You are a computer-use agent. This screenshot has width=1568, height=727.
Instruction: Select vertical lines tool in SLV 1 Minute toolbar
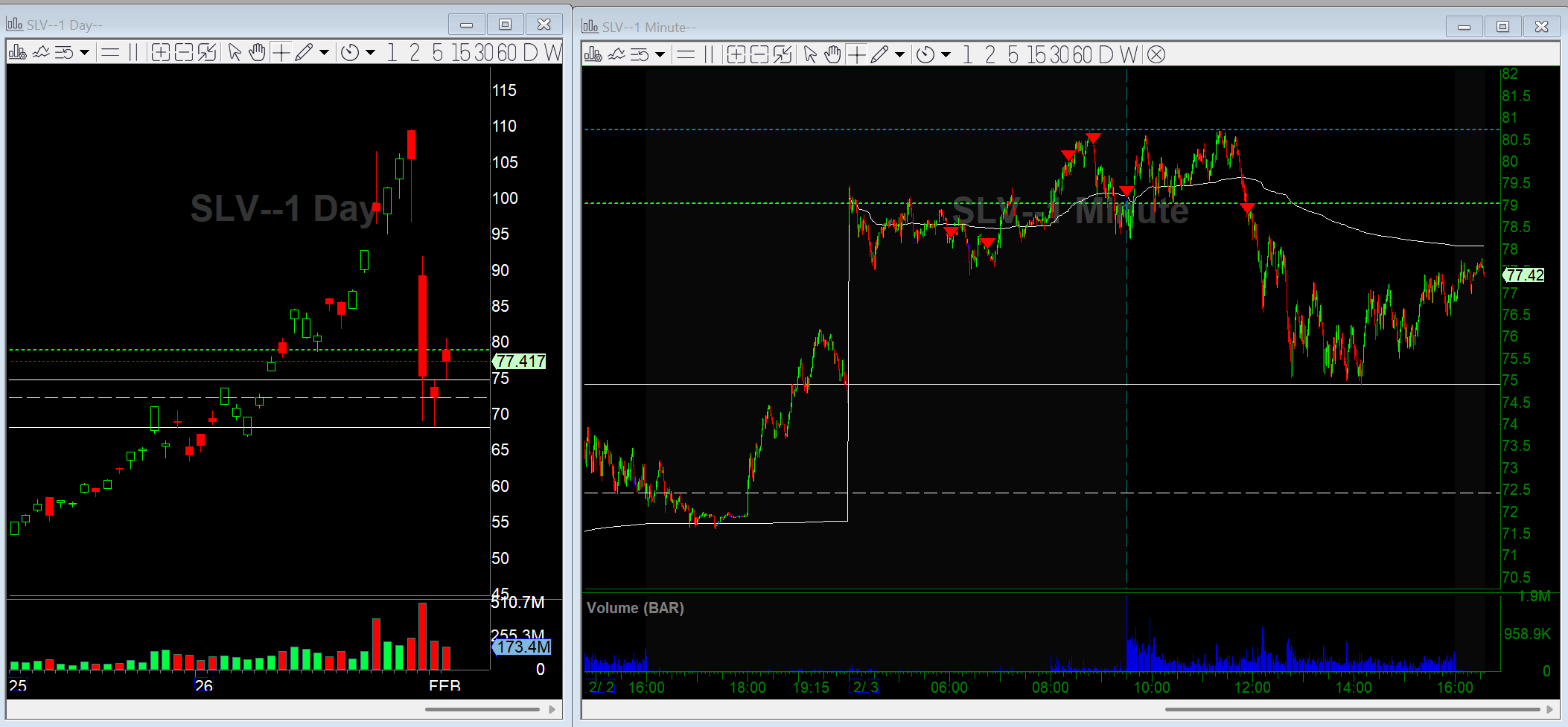pos(709,54)
